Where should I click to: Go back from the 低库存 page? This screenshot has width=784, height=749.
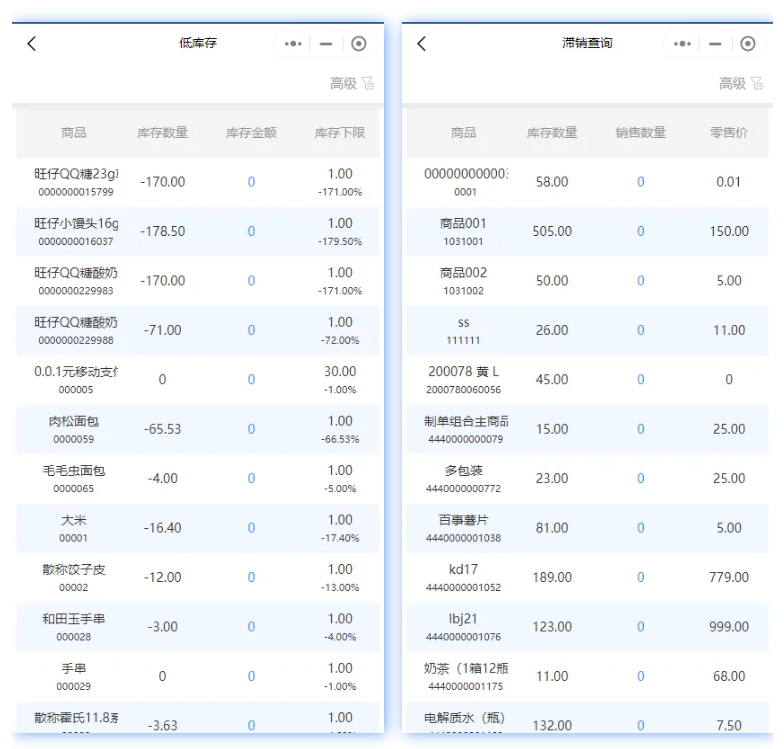[32, 44]
